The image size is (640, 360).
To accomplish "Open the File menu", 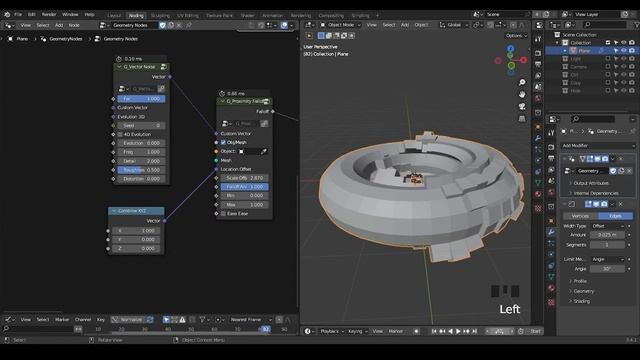I will (18, 15).
